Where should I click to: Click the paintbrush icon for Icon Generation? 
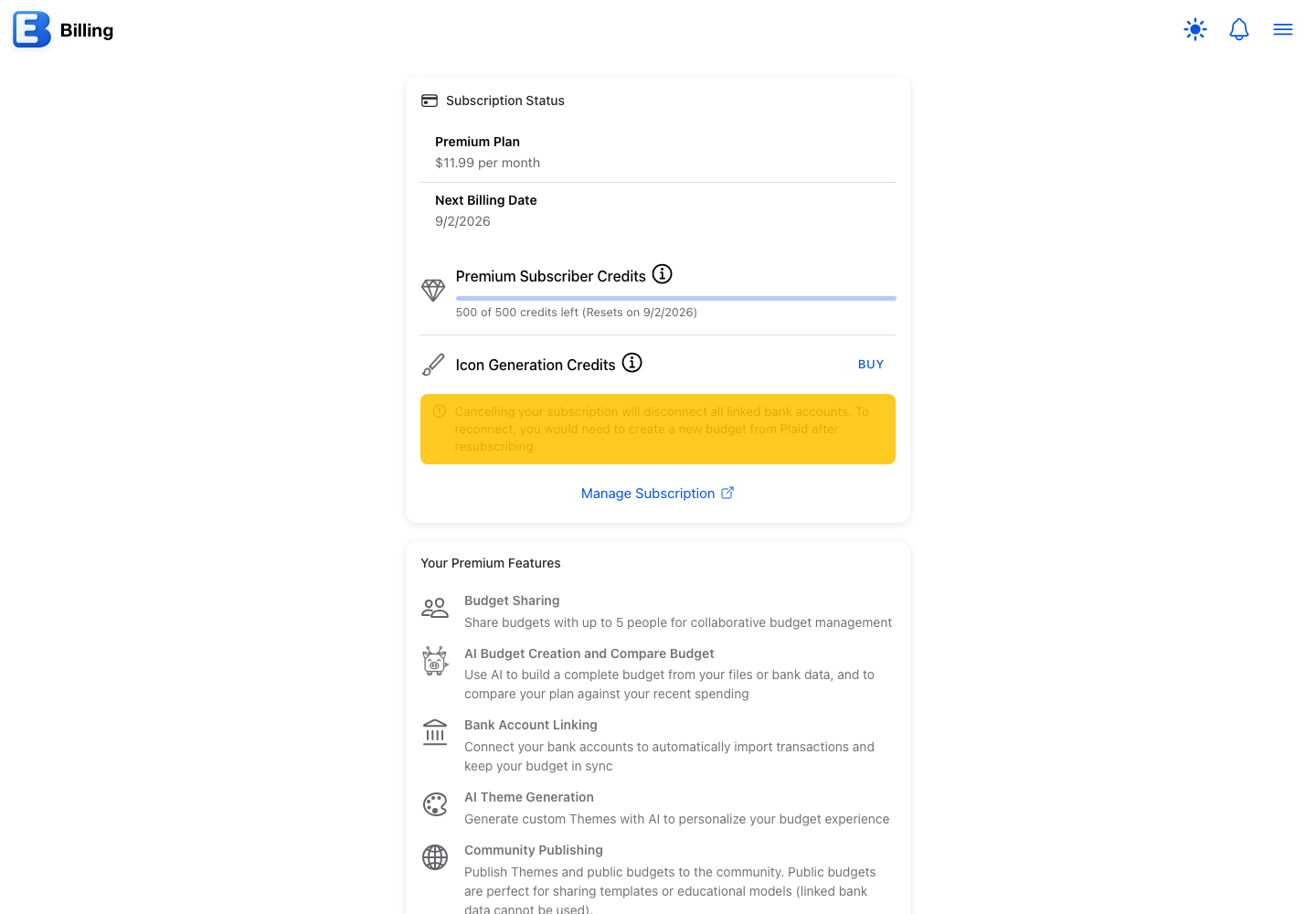click(x=433, y=365)
